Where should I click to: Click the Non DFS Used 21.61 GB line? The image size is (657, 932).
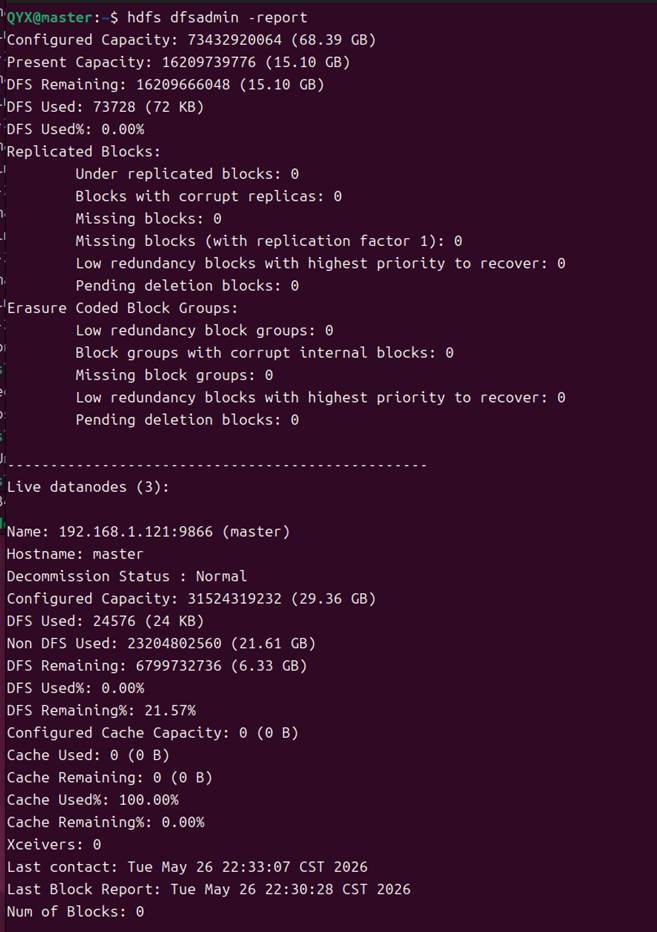point(161,643)
